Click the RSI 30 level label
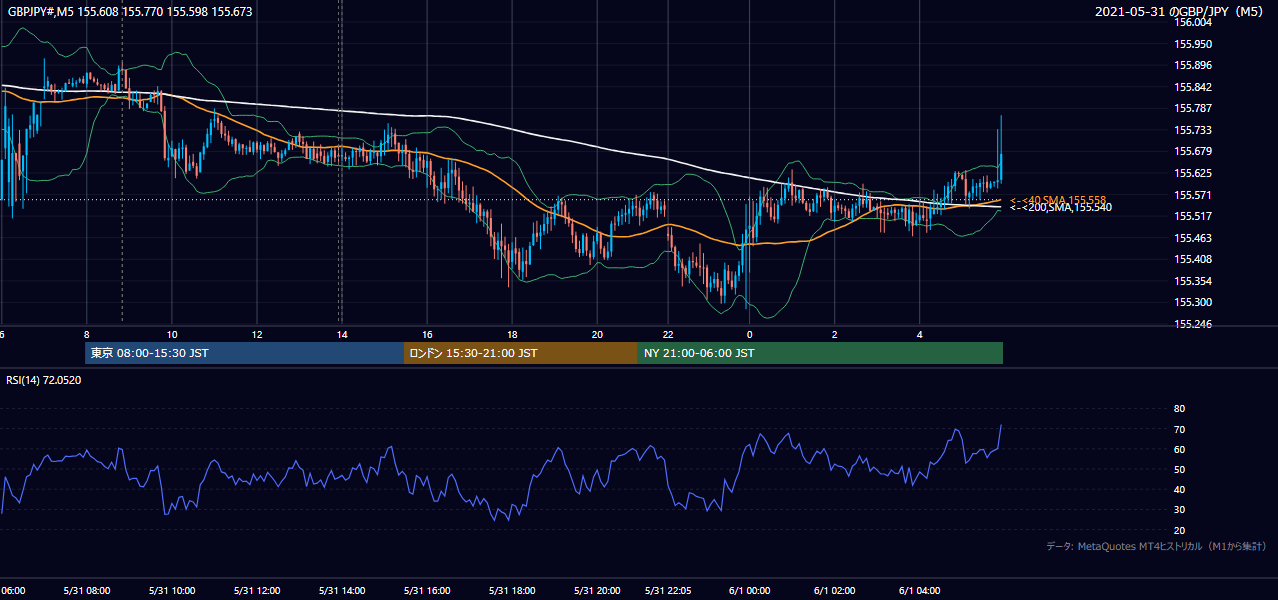Viewport: 1278px width, 600px height. click(x=1179, y=510)
